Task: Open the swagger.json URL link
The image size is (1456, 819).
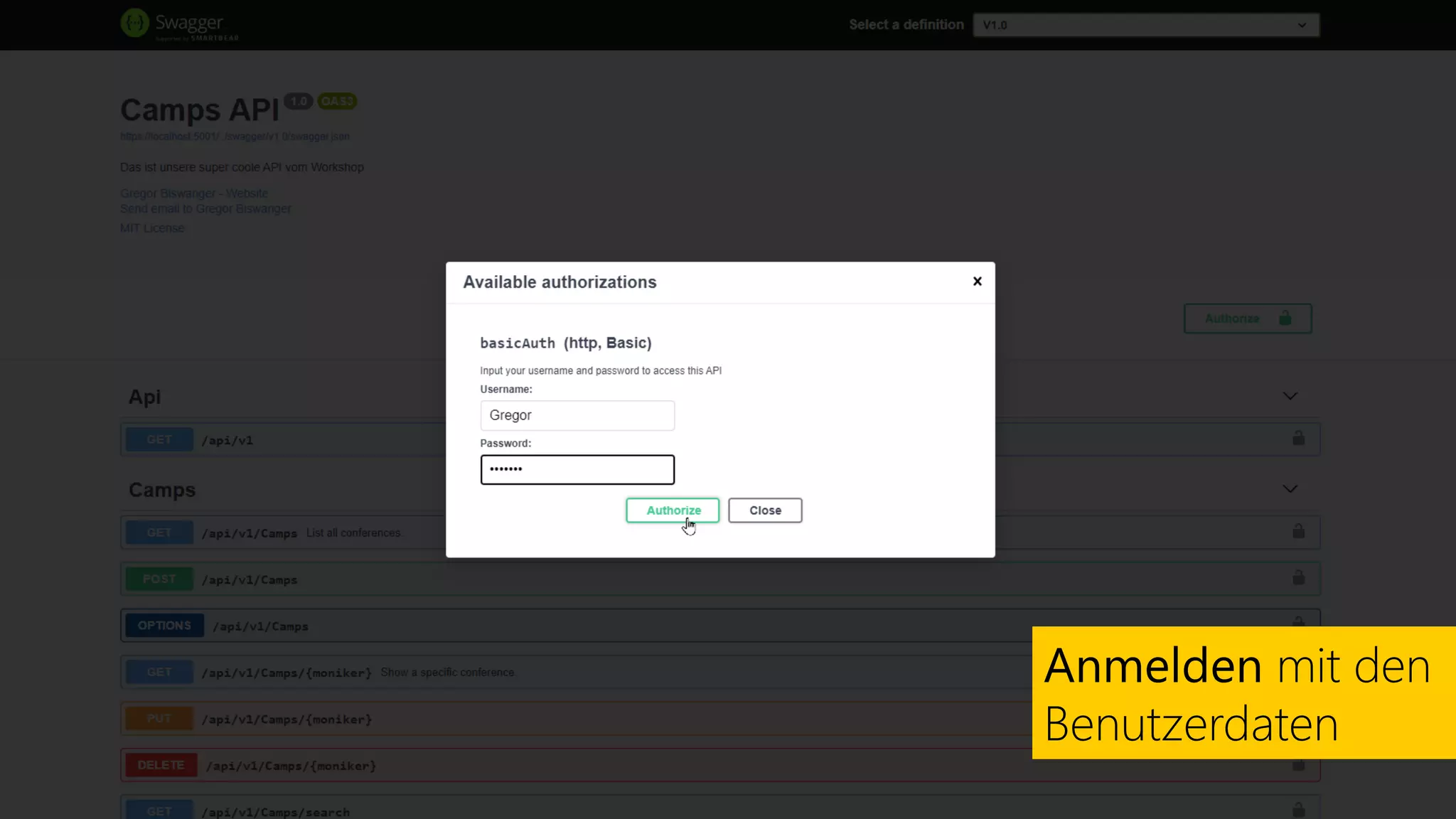Action: [235, 136]
